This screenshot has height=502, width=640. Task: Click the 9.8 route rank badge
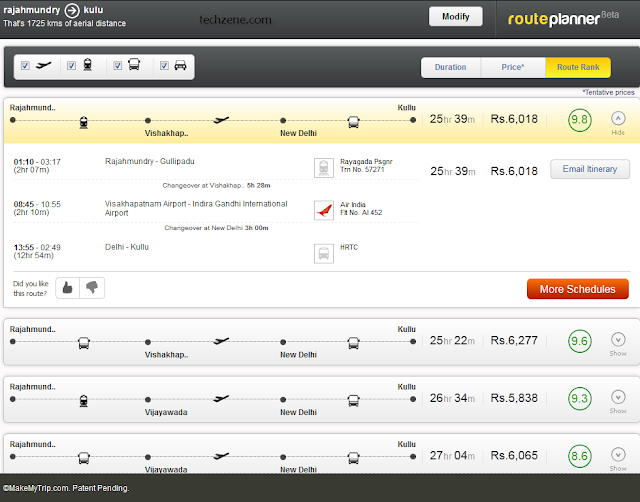pyautogui.click(x=580, y=120)
